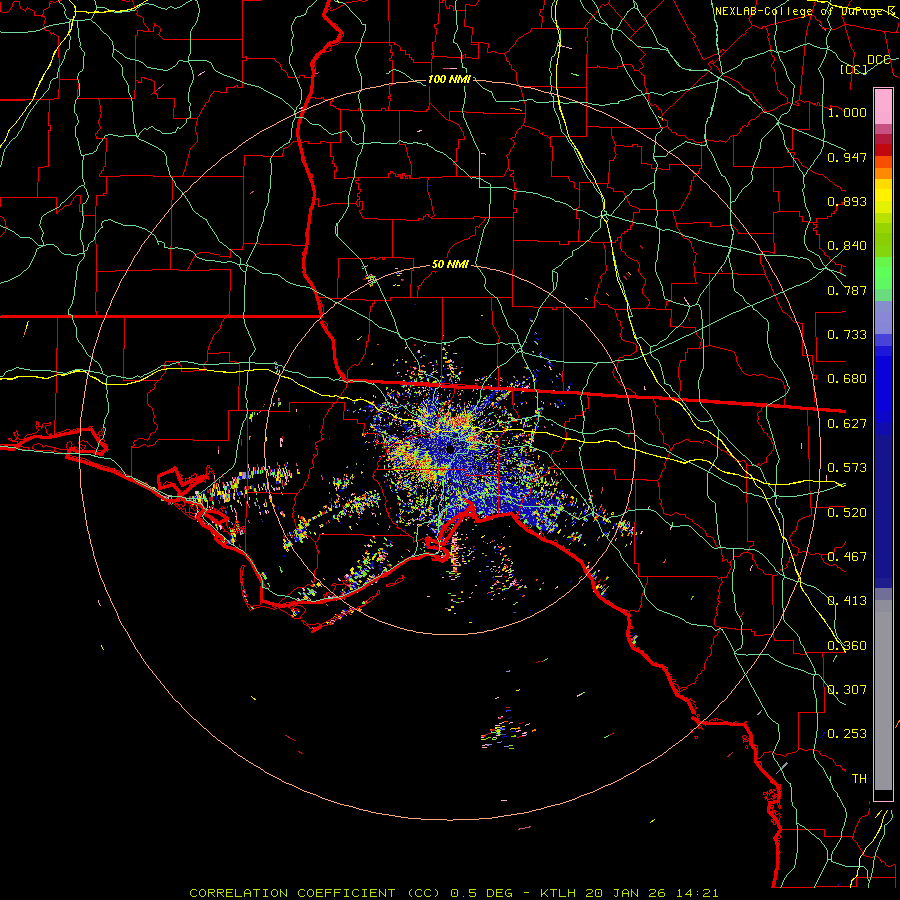
Task: Pick the pink segment of the color bar
Action: click(883, 106)
